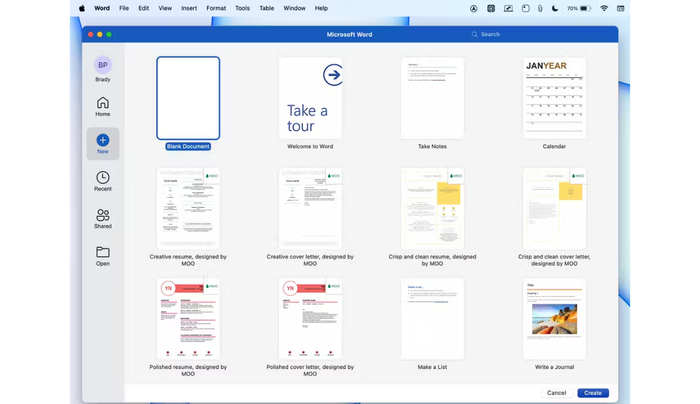Open the Edit menu
This screenshot has width=700, height=404.
point(144,8)
